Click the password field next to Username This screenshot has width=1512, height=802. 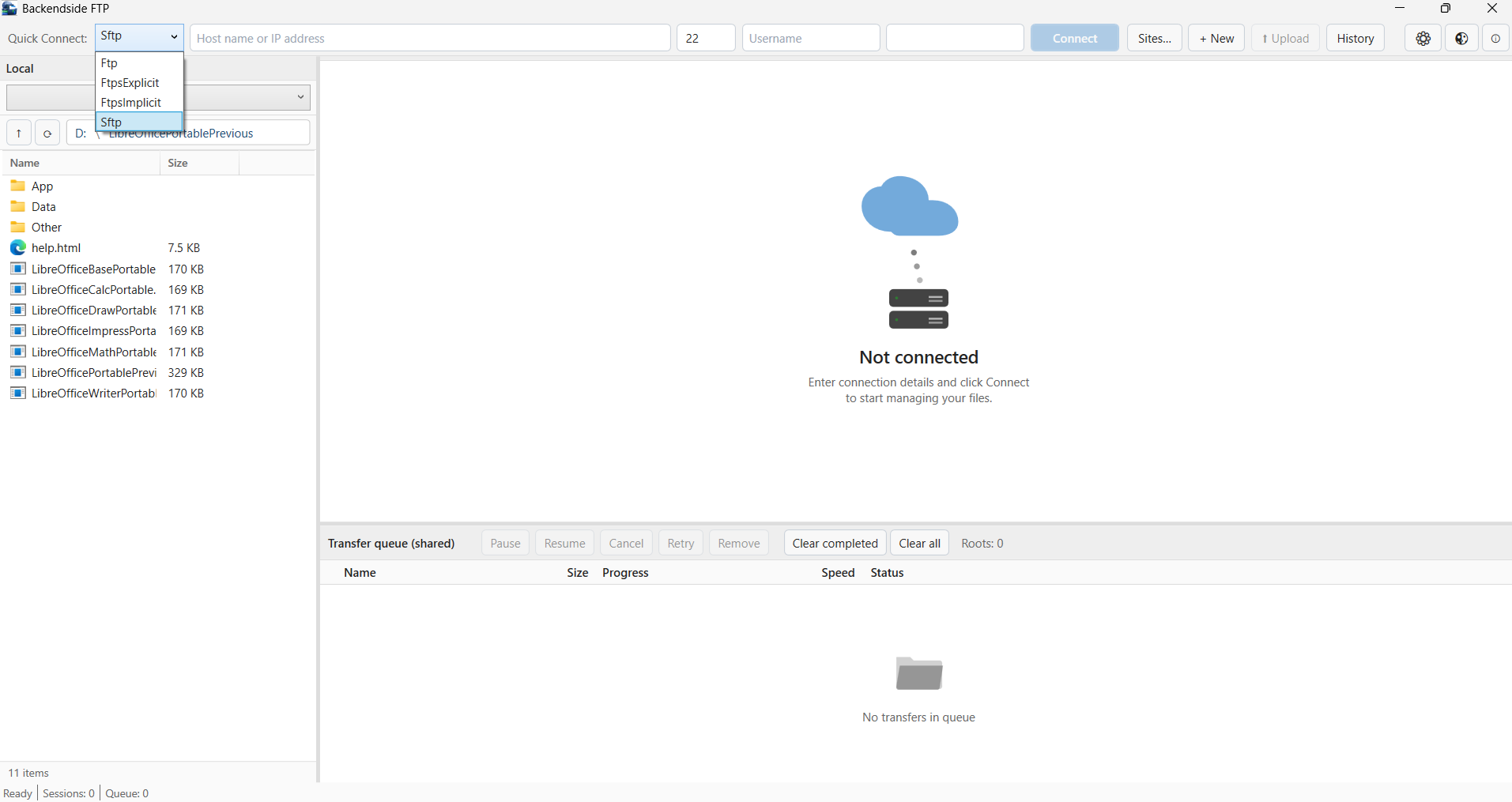pos(955,38)
